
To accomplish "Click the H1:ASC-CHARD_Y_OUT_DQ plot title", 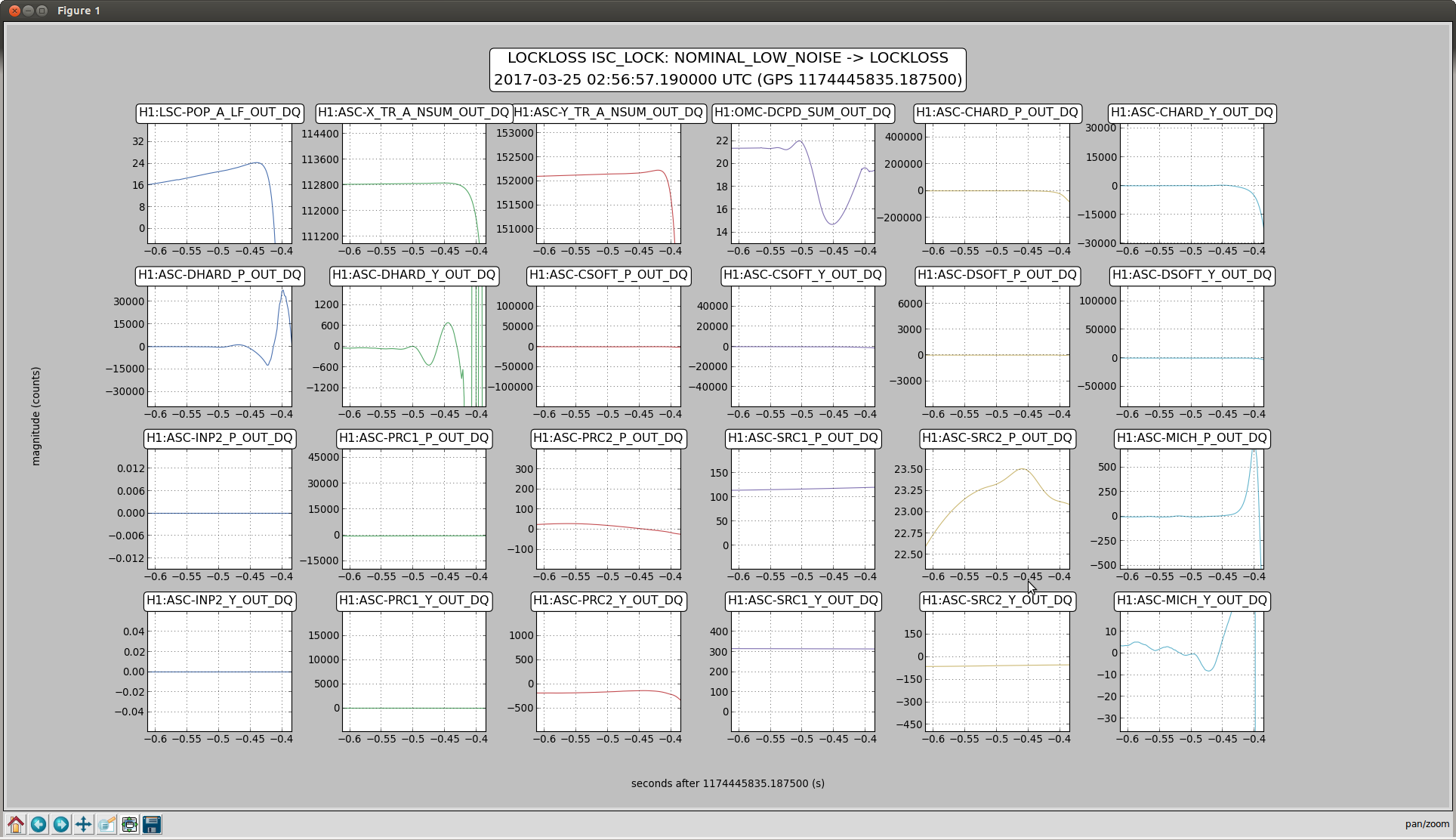I will click(x=1192, y=113).
